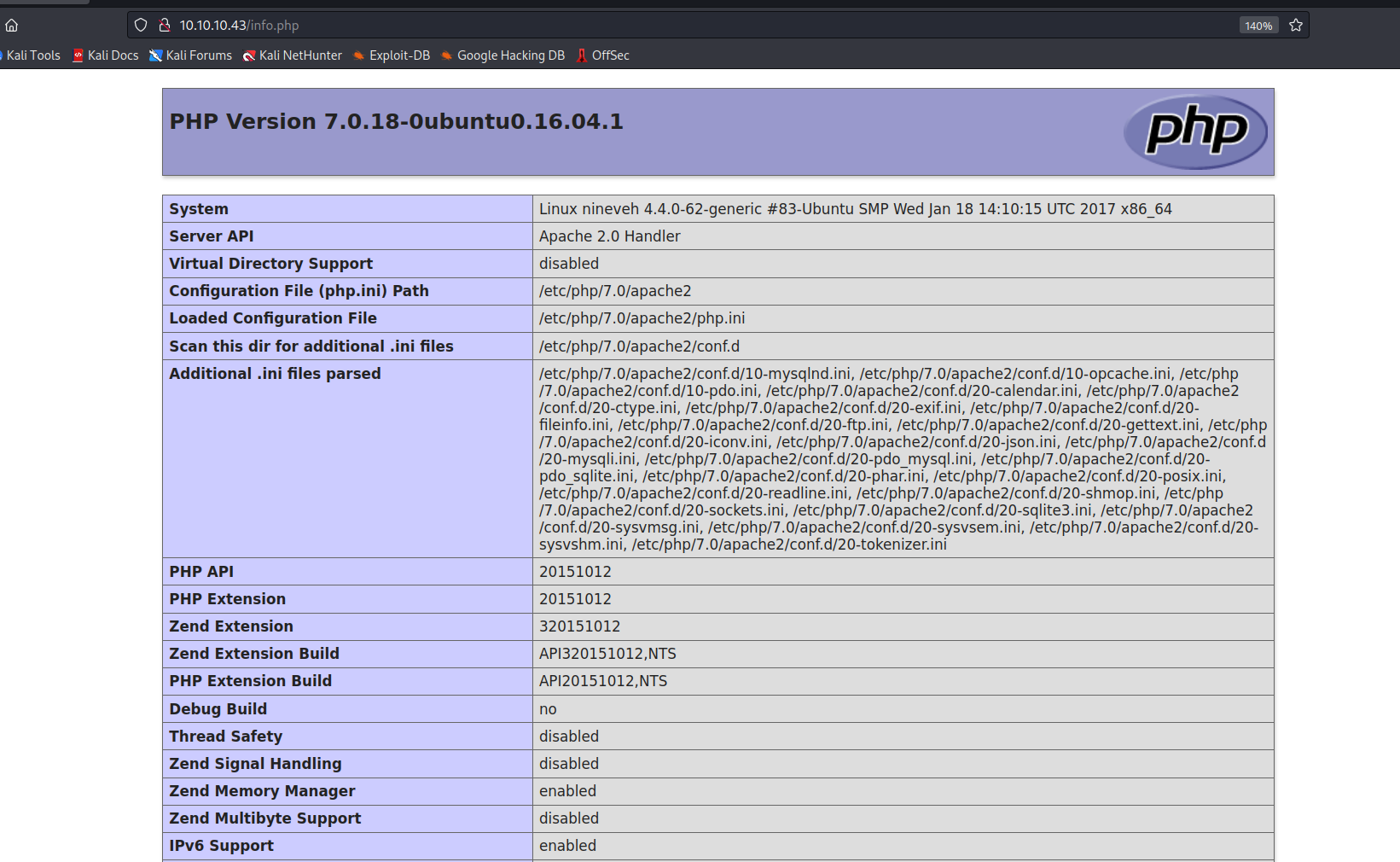Open the Kali Tools bookmark
Image resolution: width=1400 pixels, height=862 pixels.
tap(31, 55)
